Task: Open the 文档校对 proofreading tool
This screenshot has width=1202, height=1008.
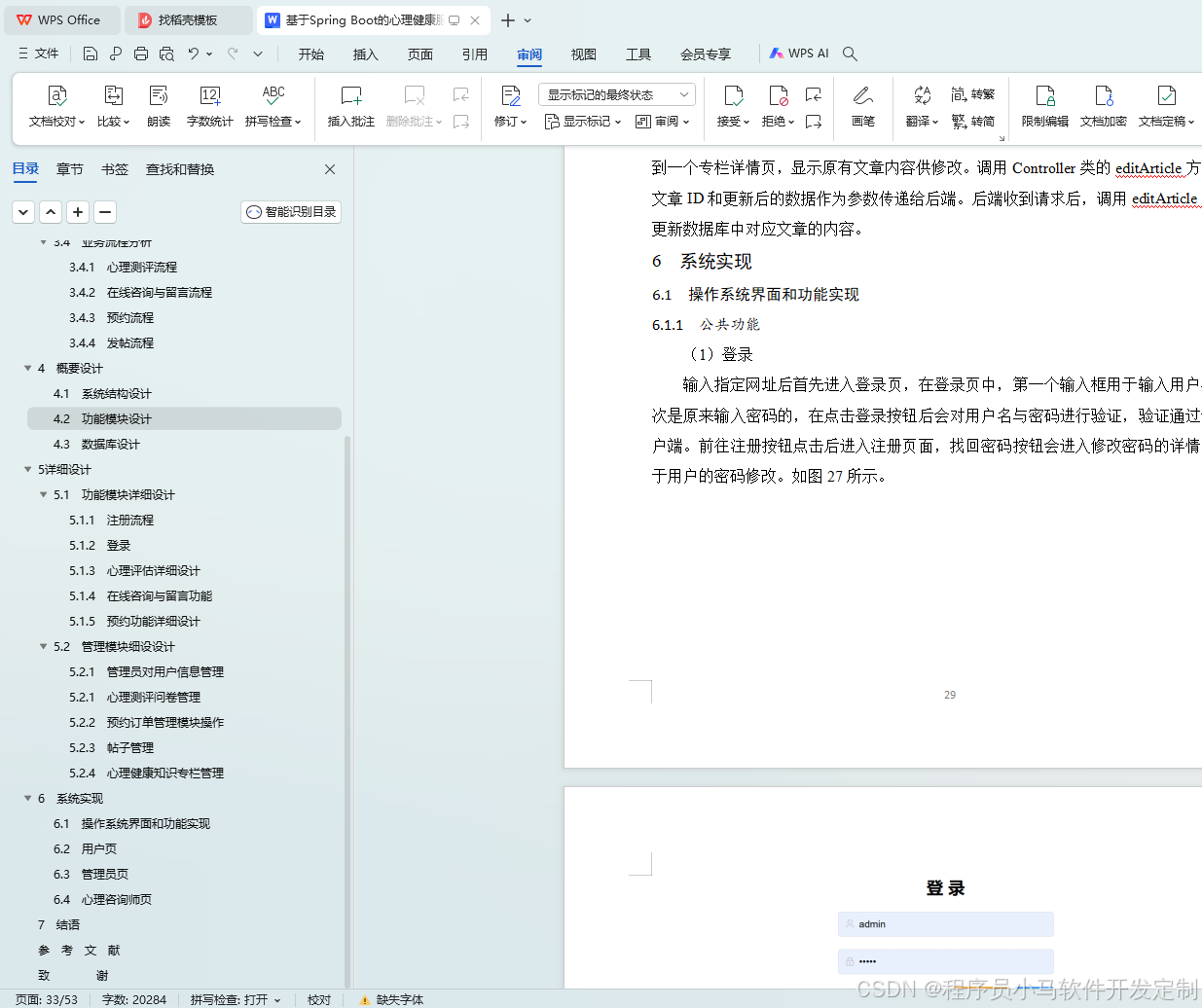Action: click(x=55, y=107)
